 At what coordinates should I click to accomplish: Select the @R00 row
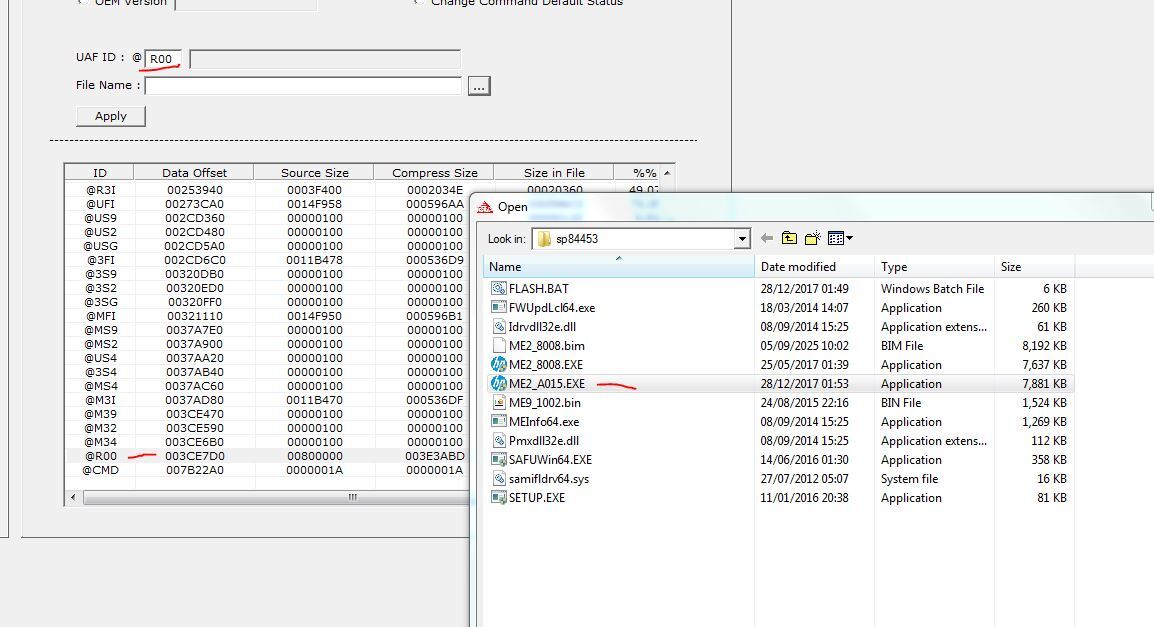tap(268, 456)
